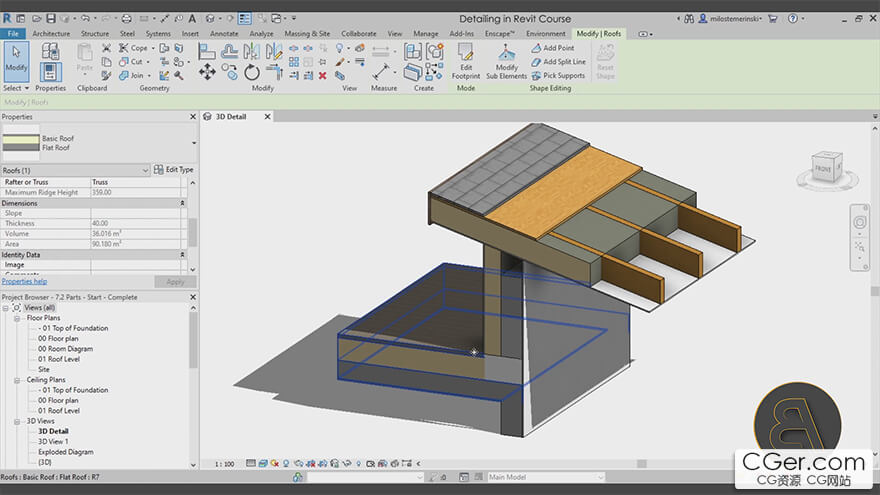Collapse the Identity Data section
The height and width of the screenshot is (495, 880).
[x=182, y=255]
